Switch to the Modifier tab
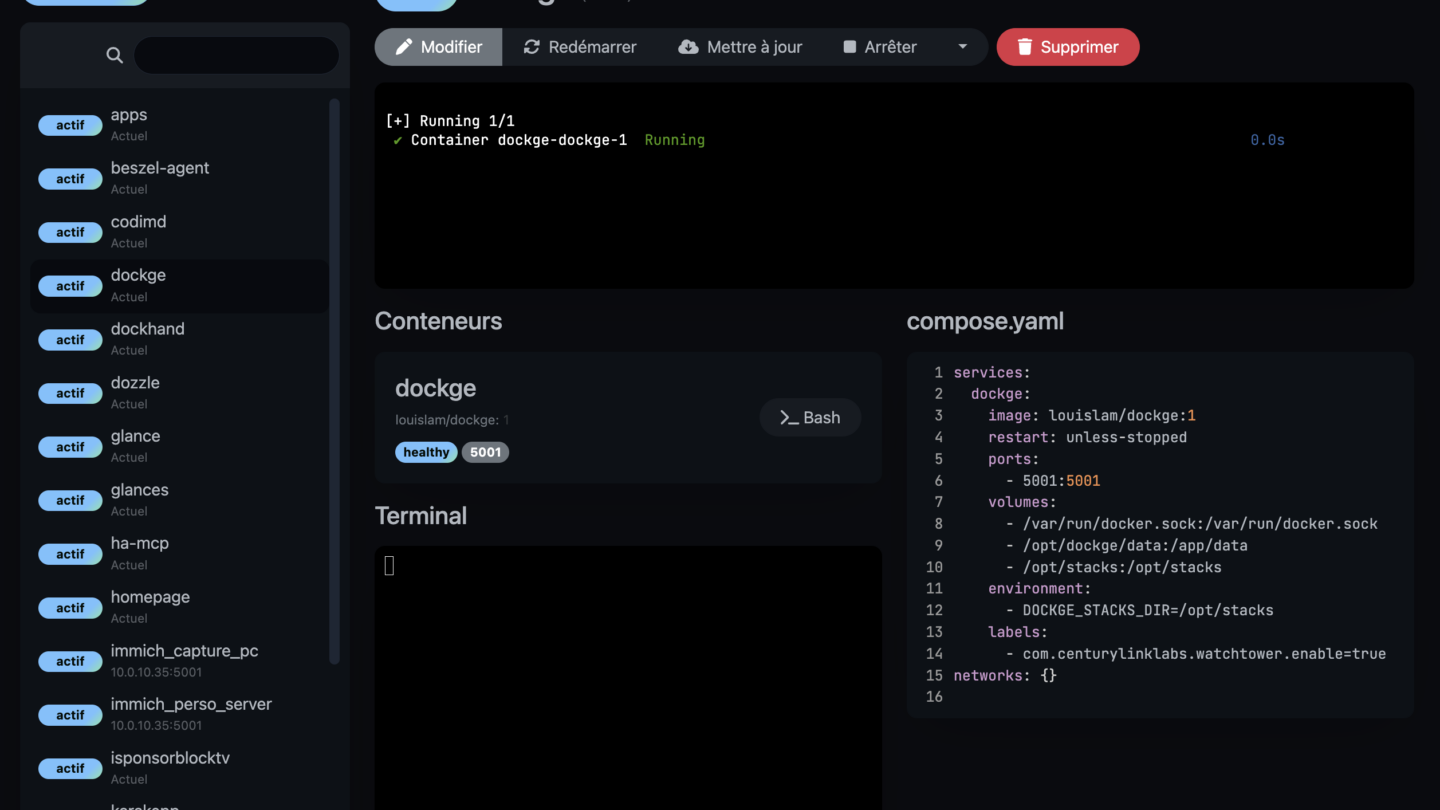The height and width of the screenshot is (810, 1440). click(437, 46)
